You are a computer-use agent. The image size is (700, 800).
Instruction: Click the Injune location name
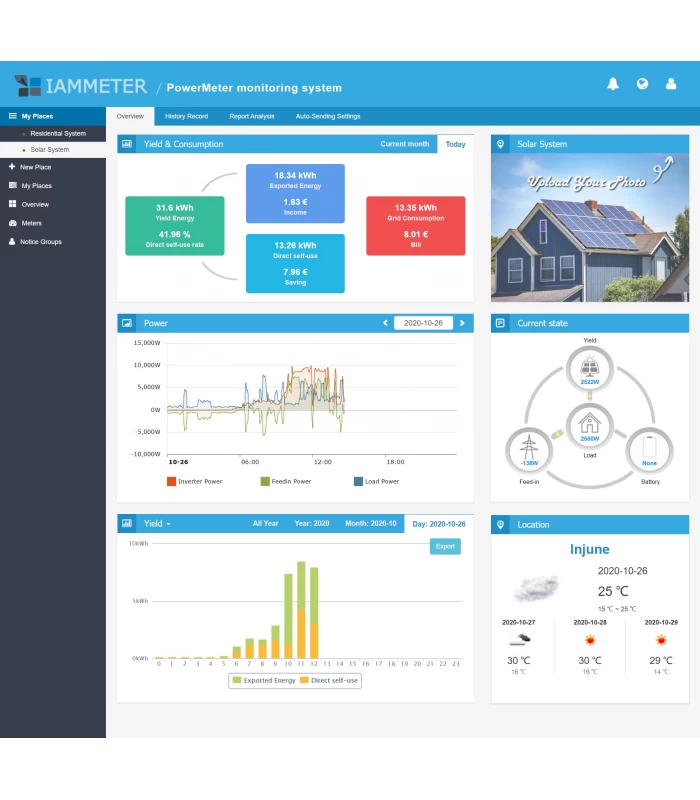click(589, 549)
